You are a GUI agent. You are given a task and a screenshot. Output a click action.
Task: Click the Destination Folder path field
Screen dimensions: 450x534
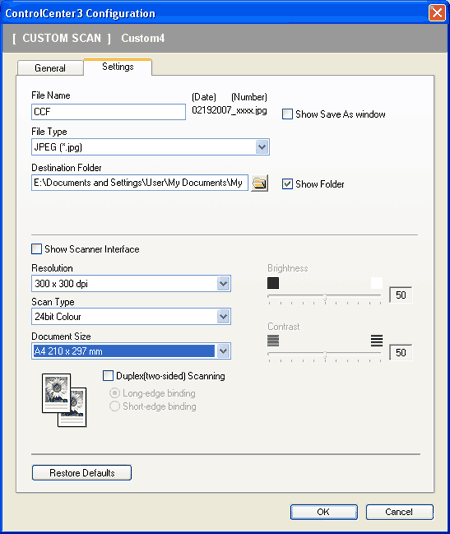[x=140, y=183]
